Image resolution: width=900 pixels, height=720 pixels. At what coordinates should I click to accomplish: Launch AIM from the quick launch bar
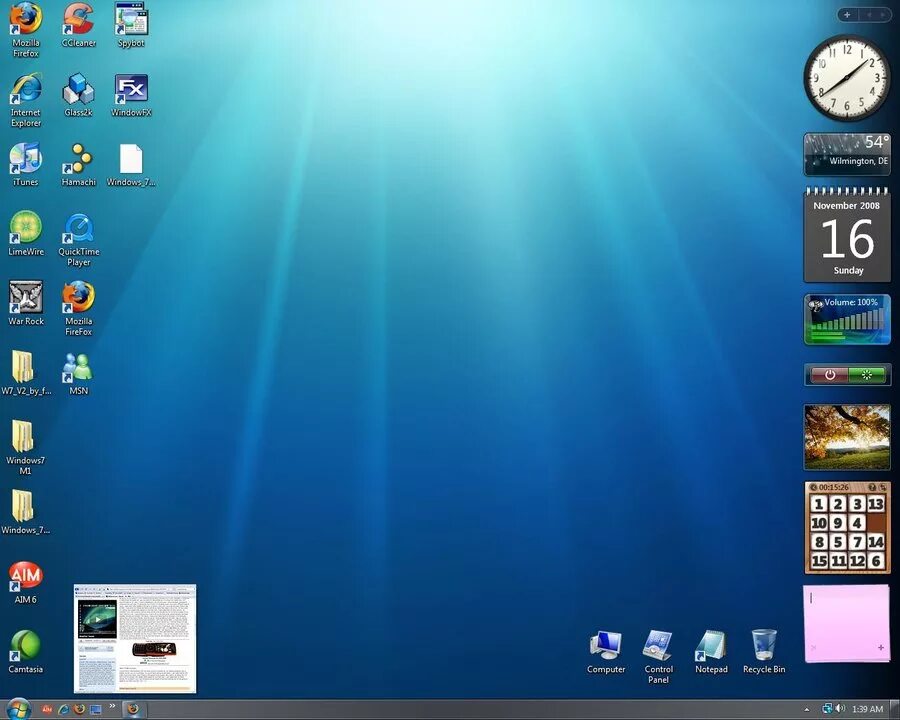pos(47,709)
